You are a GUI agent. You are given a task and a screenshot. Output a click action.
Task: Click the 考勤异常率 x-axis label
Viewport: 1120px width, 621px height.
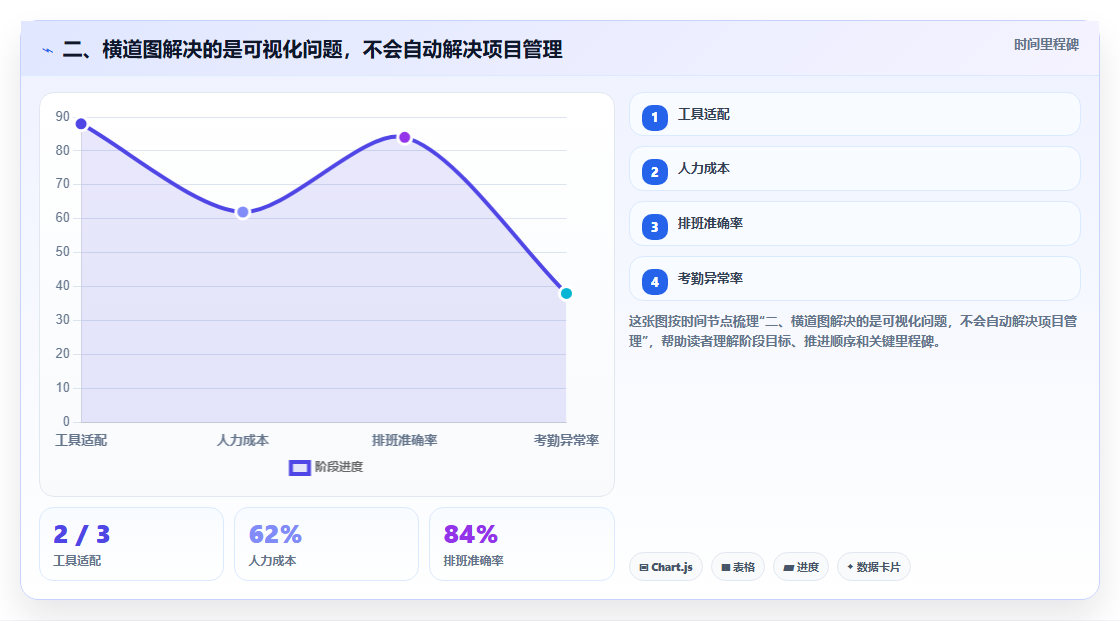566,440
